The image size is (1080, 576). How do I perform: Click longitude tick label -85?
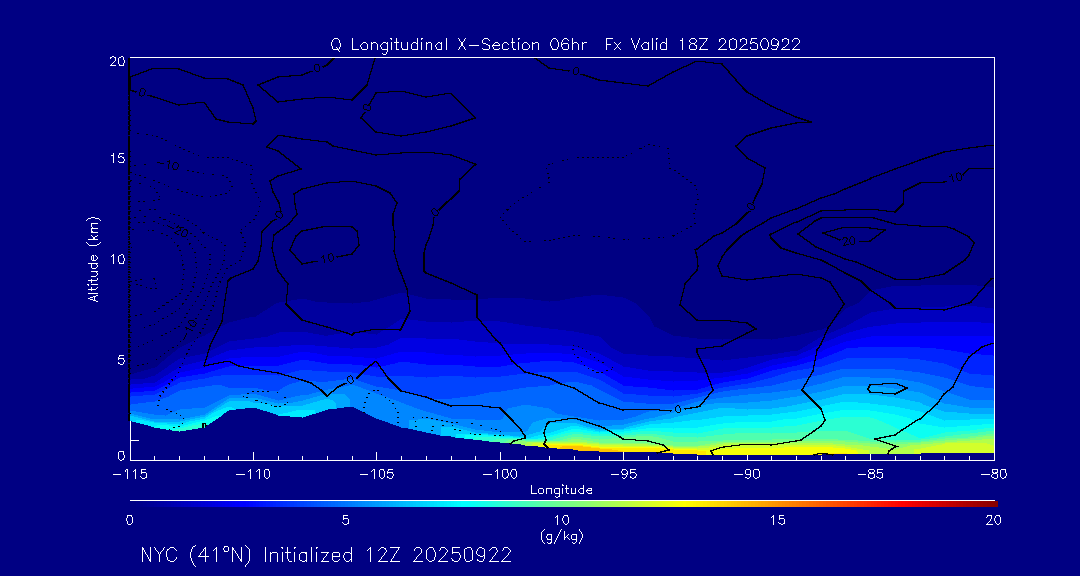[871, 475]
